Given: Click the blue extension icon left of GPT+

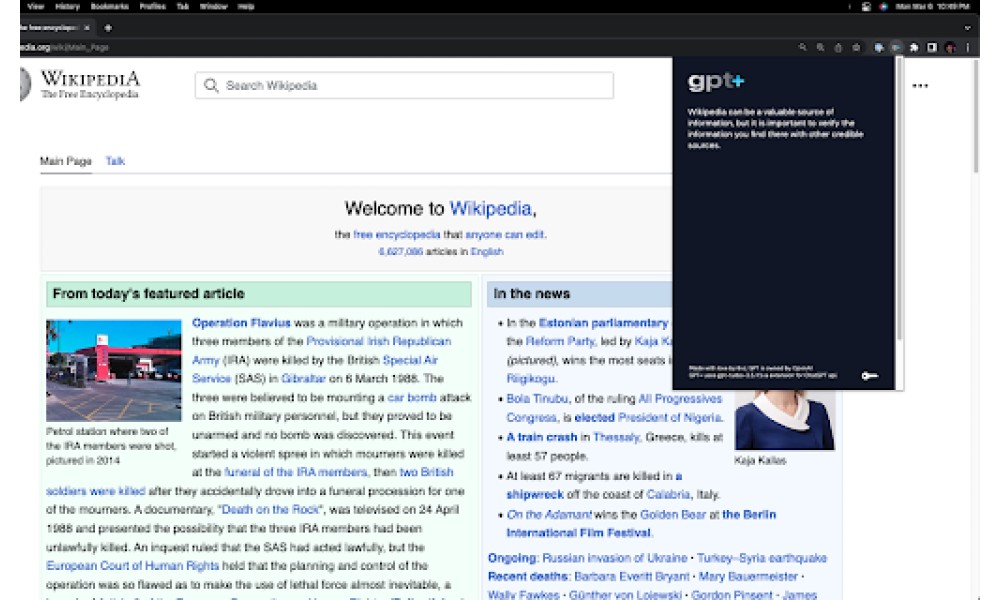Looking at the screenshot, I should tap(878, 47).
